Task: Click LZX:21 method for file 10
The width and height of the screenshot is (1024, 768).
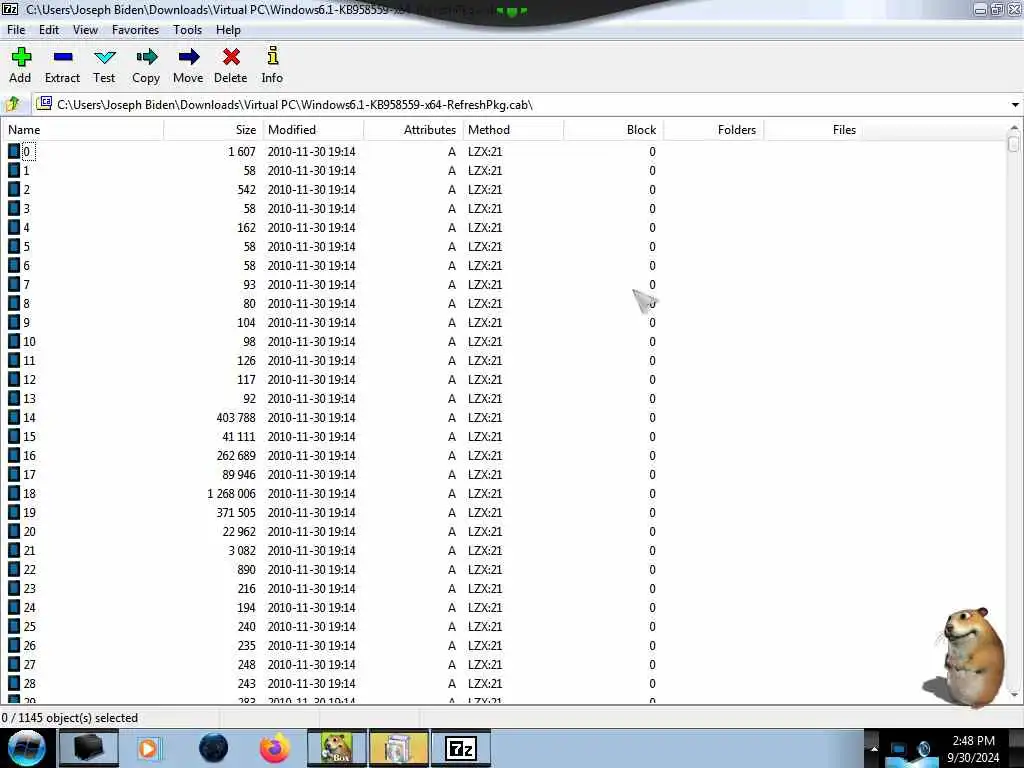Action: [x=485, y=342]
